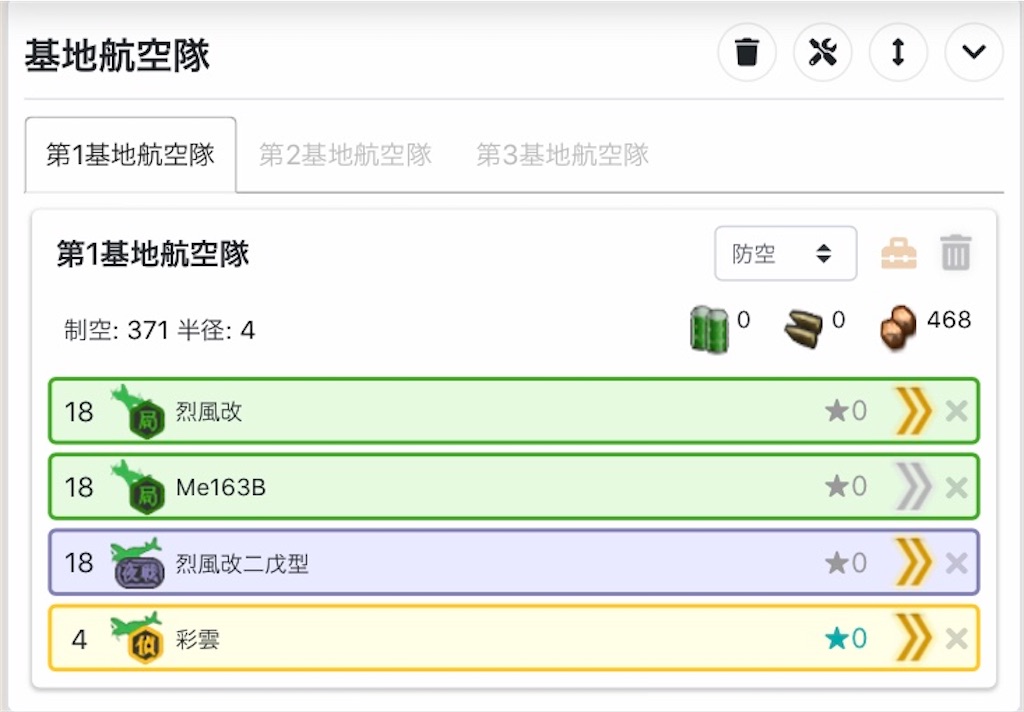The width and height of the screenshot is (1024, 712).
Task: Click the slot count 18 of 烈風改
Action: coord(79,412)
